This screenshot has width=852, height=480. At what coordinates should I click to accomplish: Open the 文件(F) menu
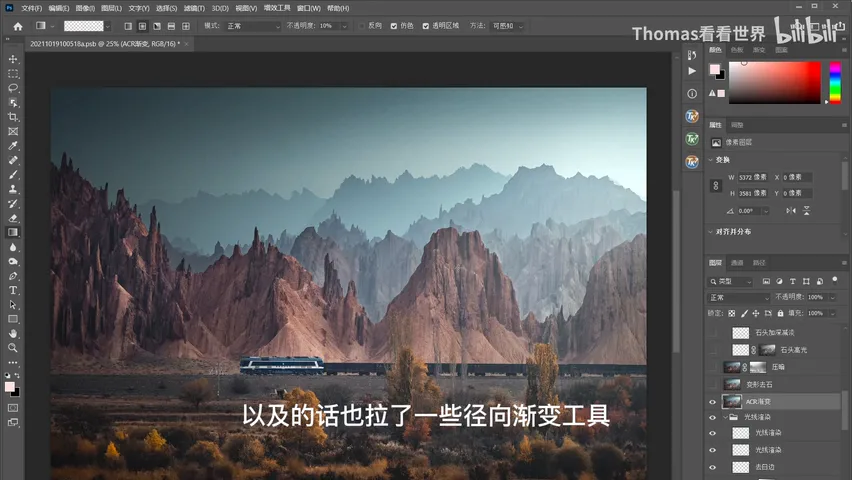pos(32,8)
